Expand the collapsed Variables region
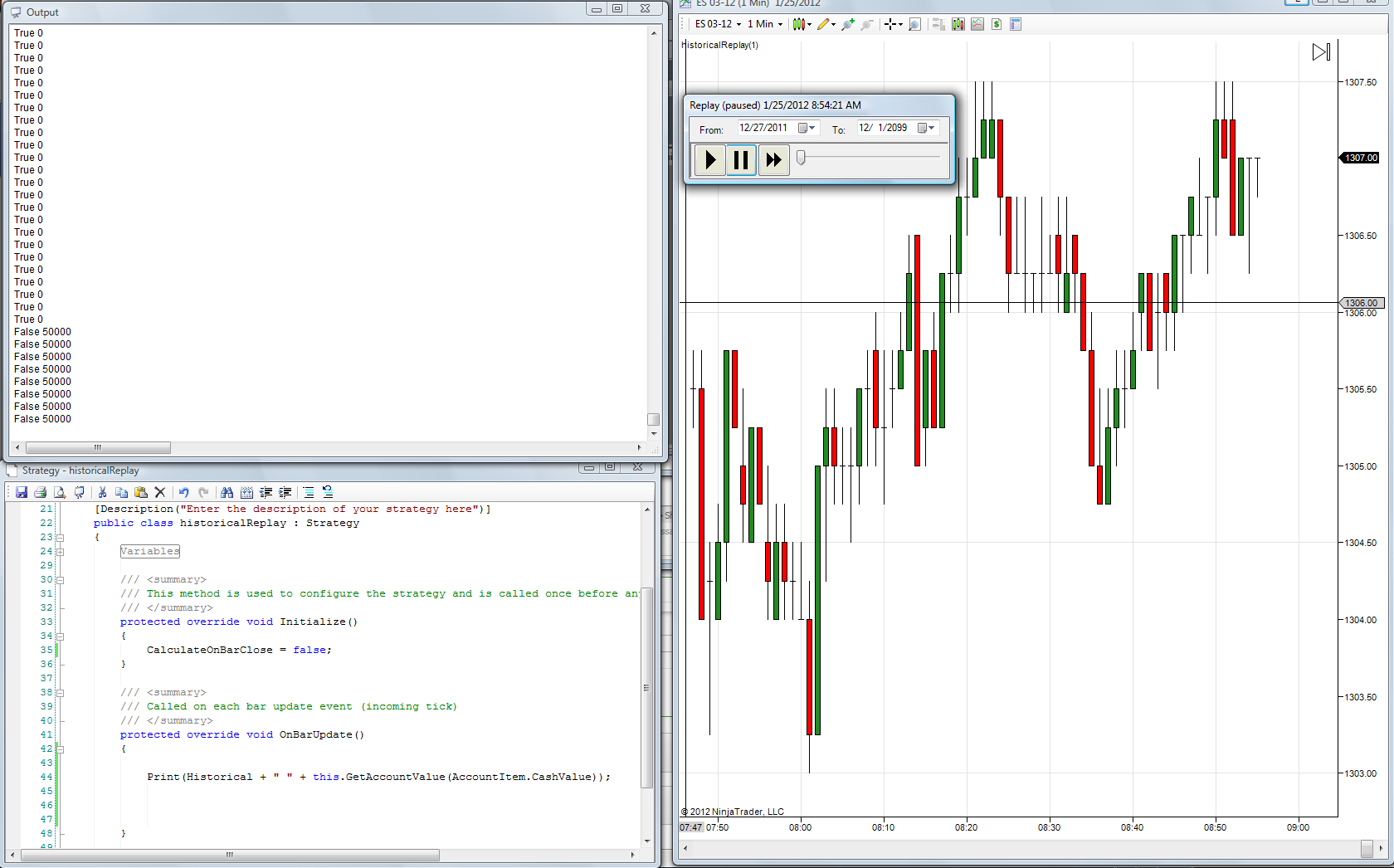Image resolution: width=1394 pixels, height=868 pixels. coord(60,552)
